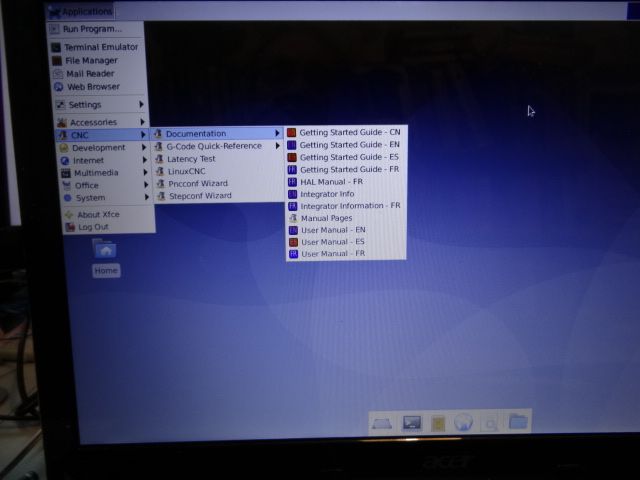640x480 pixels.
Task: Expand the Settings submenu arrow
Action: tap(141, 104)
